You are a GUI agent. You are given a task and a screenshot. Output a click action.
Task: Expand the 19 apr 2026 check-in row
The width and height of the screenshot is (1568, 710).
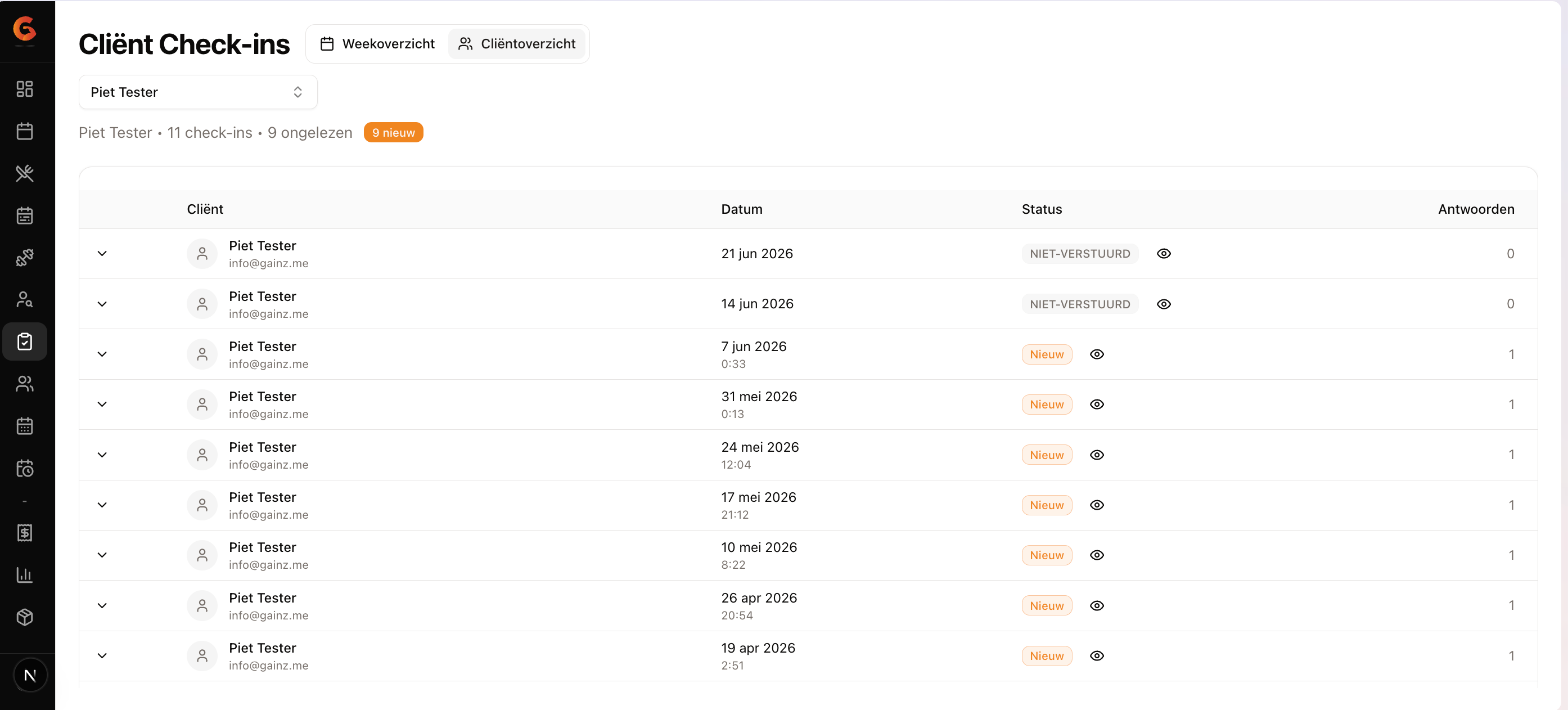(102, 655)
